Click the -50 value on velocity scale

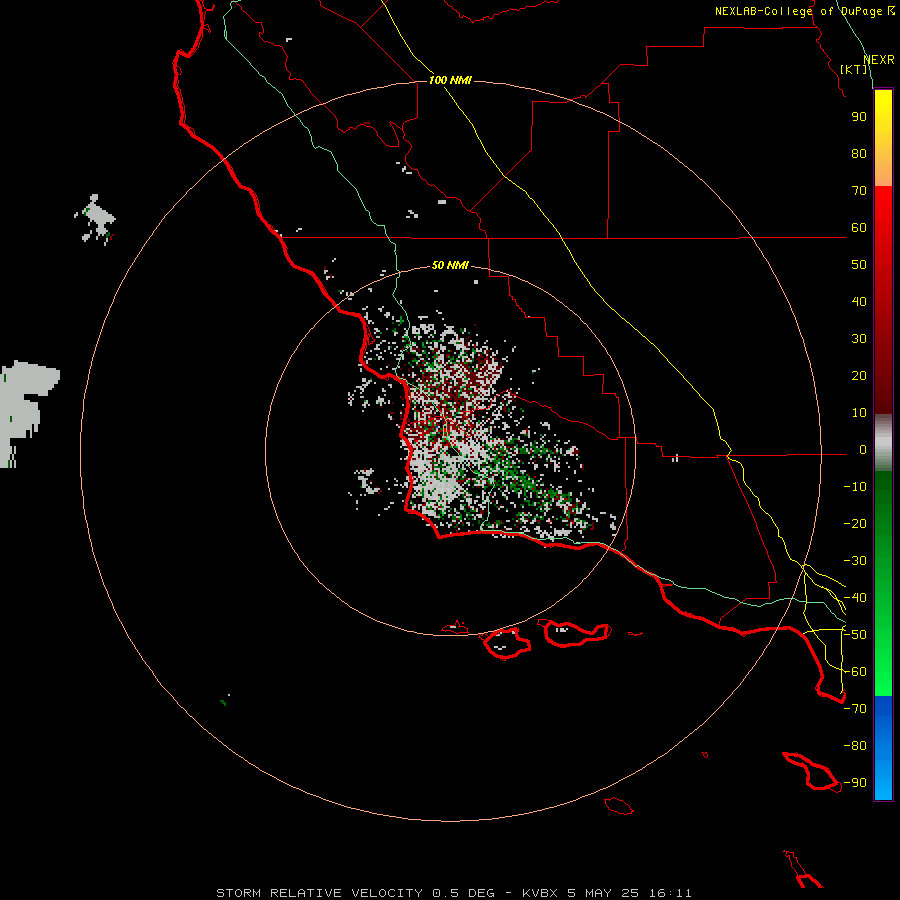[x=855, y=635]
